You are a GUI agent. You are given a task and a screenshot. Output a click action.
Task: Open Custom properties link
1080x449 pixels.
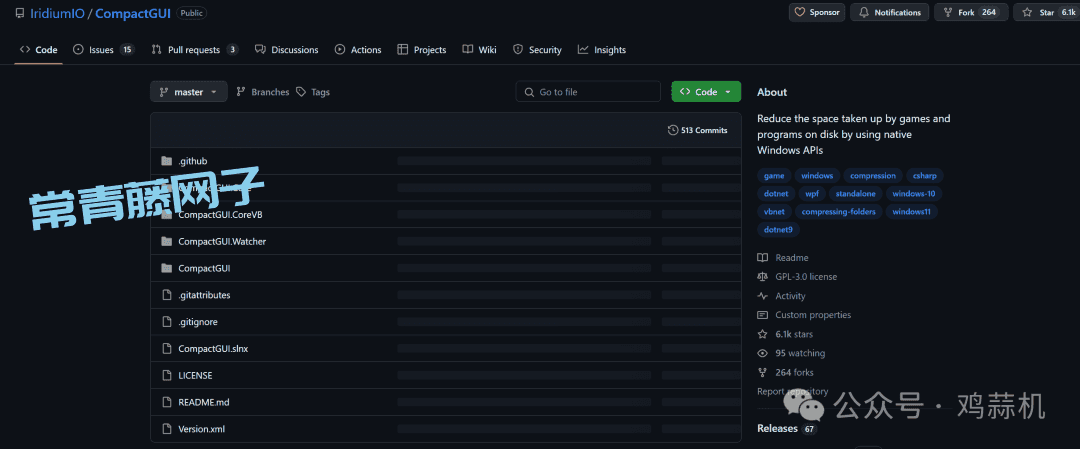pyautogui.click(x=804, y=315)
